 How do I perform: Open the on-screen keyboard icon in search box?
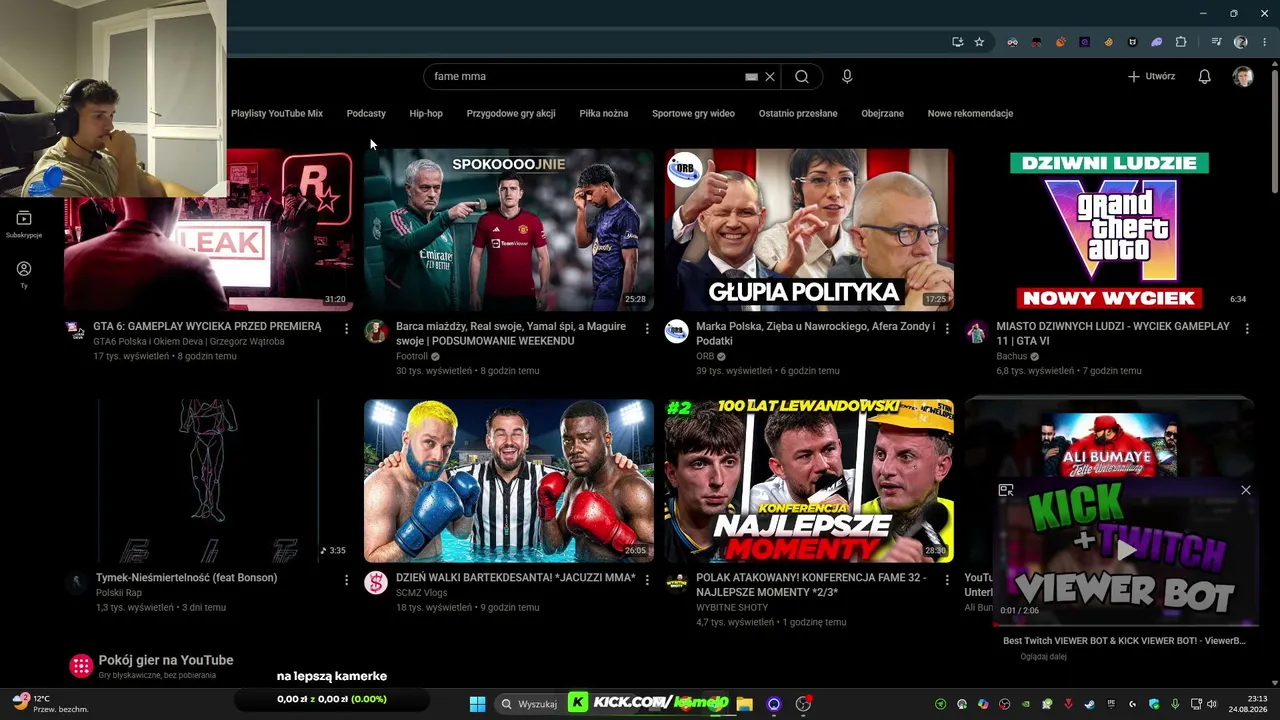[751, 76]
